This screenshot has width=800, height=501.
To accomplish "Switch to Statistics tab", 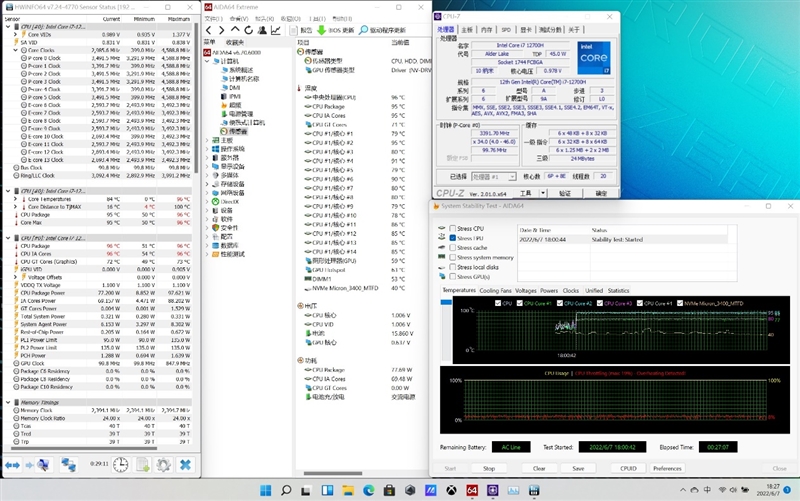I will point(618,291).
